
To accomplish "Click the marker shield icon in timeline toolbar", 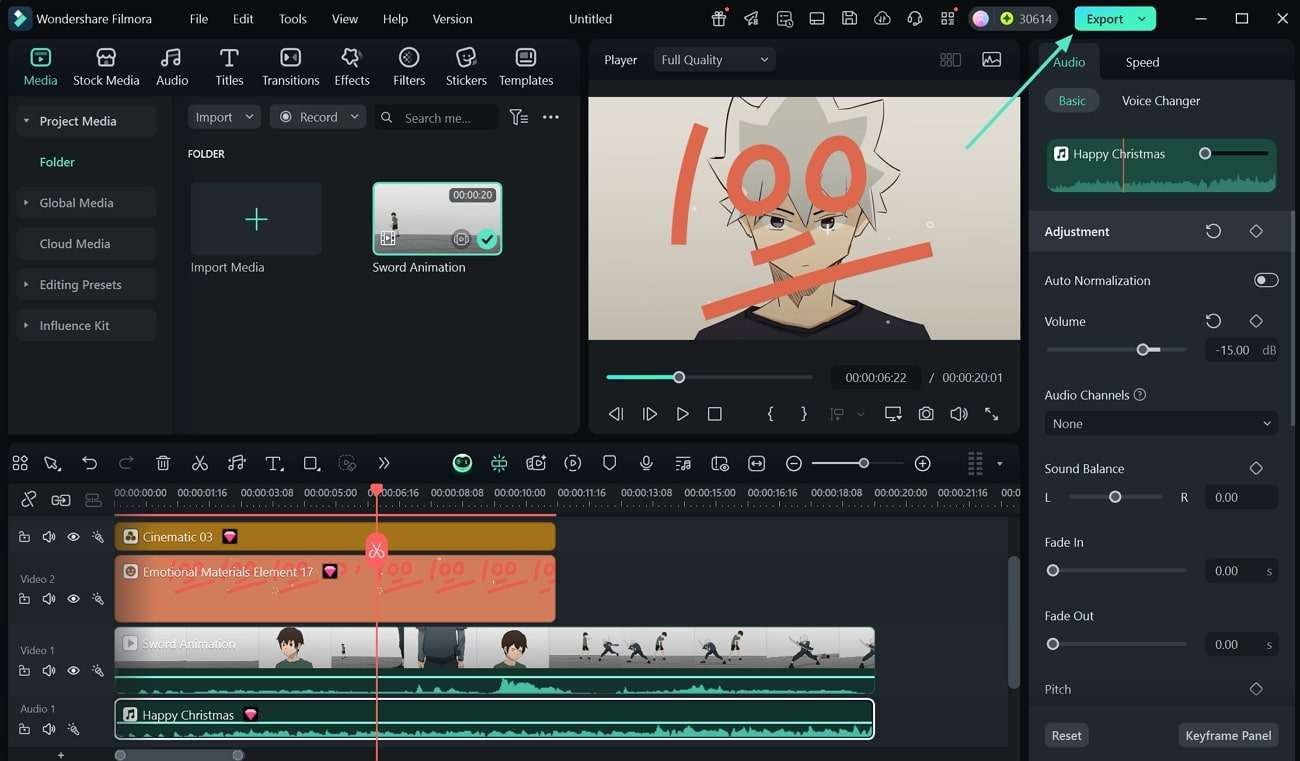I will (x=609, y=463).
